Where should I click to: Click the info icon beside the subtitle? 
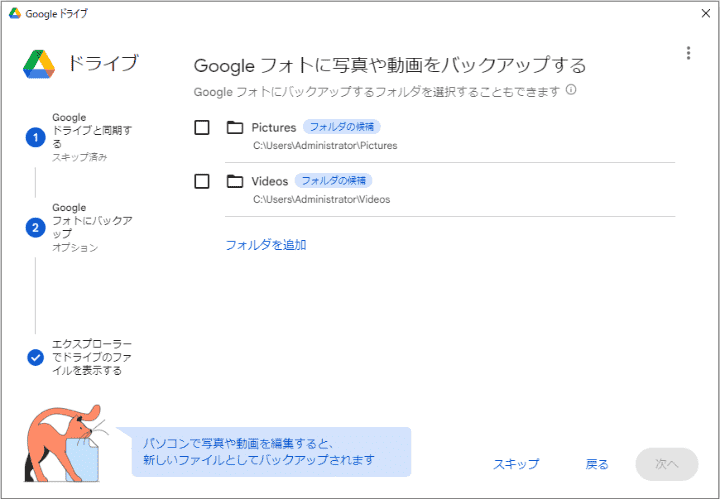[571, 90]
